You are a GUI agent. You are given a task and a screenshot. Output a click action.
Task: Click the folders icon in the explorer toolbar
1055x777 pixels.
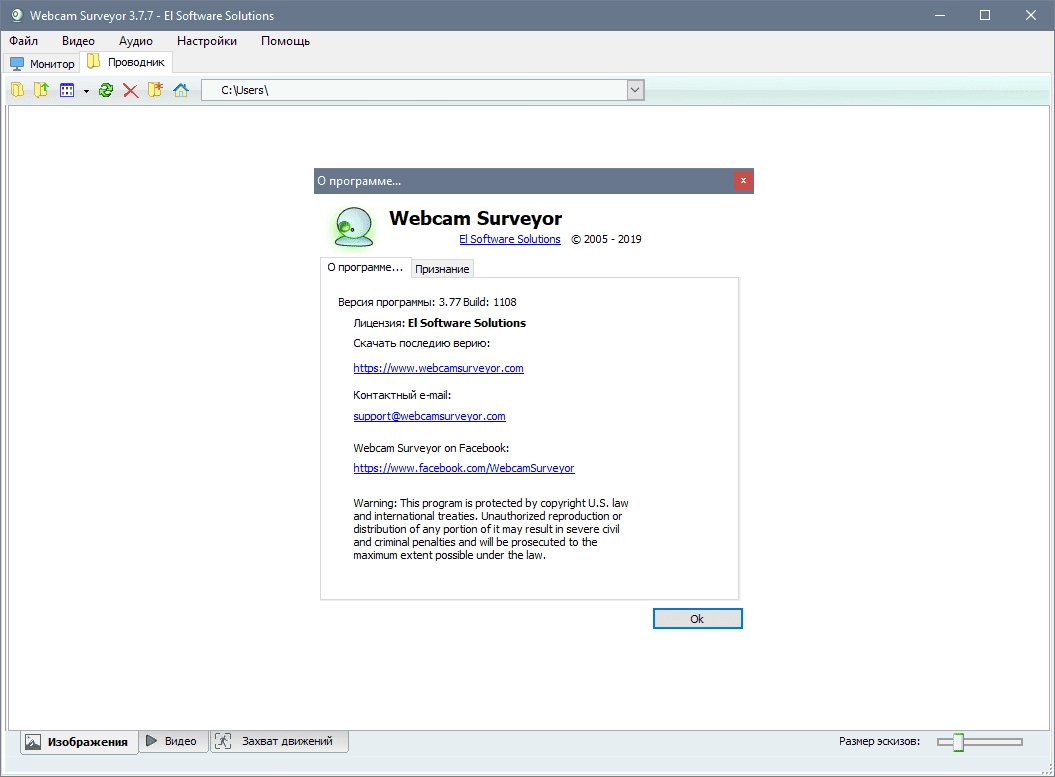coord(17,90)
